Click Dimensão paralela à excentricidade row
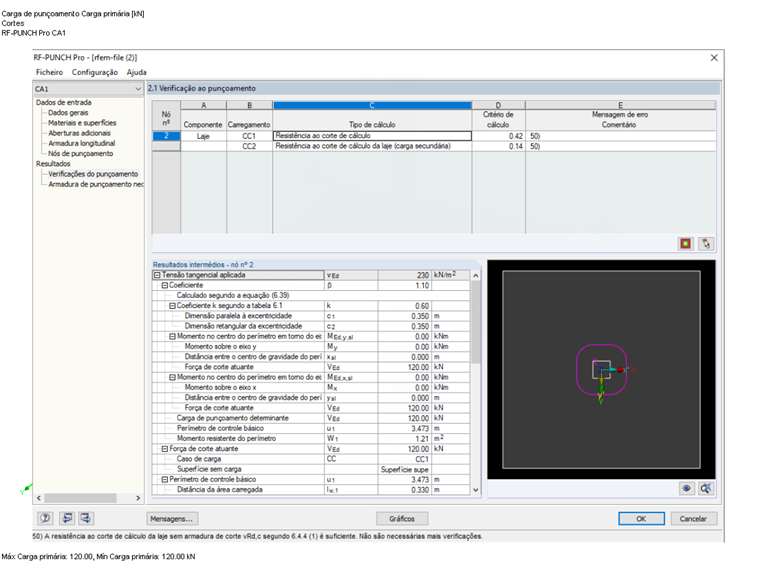 coord(311,316)
